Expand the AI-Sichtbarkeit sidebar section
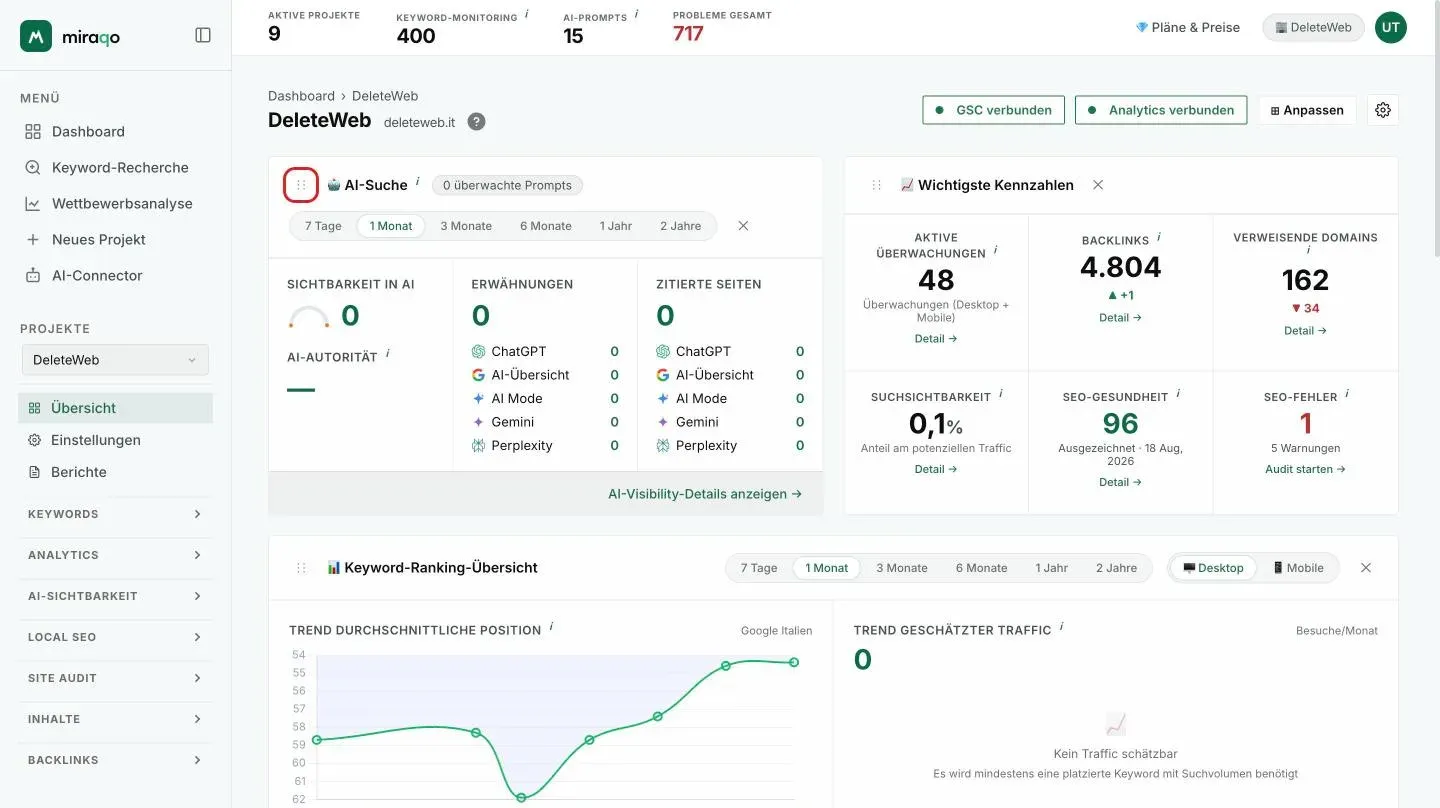Image resolution: width=1440 pixels, height=808 pixels. (x=116, y=596)
